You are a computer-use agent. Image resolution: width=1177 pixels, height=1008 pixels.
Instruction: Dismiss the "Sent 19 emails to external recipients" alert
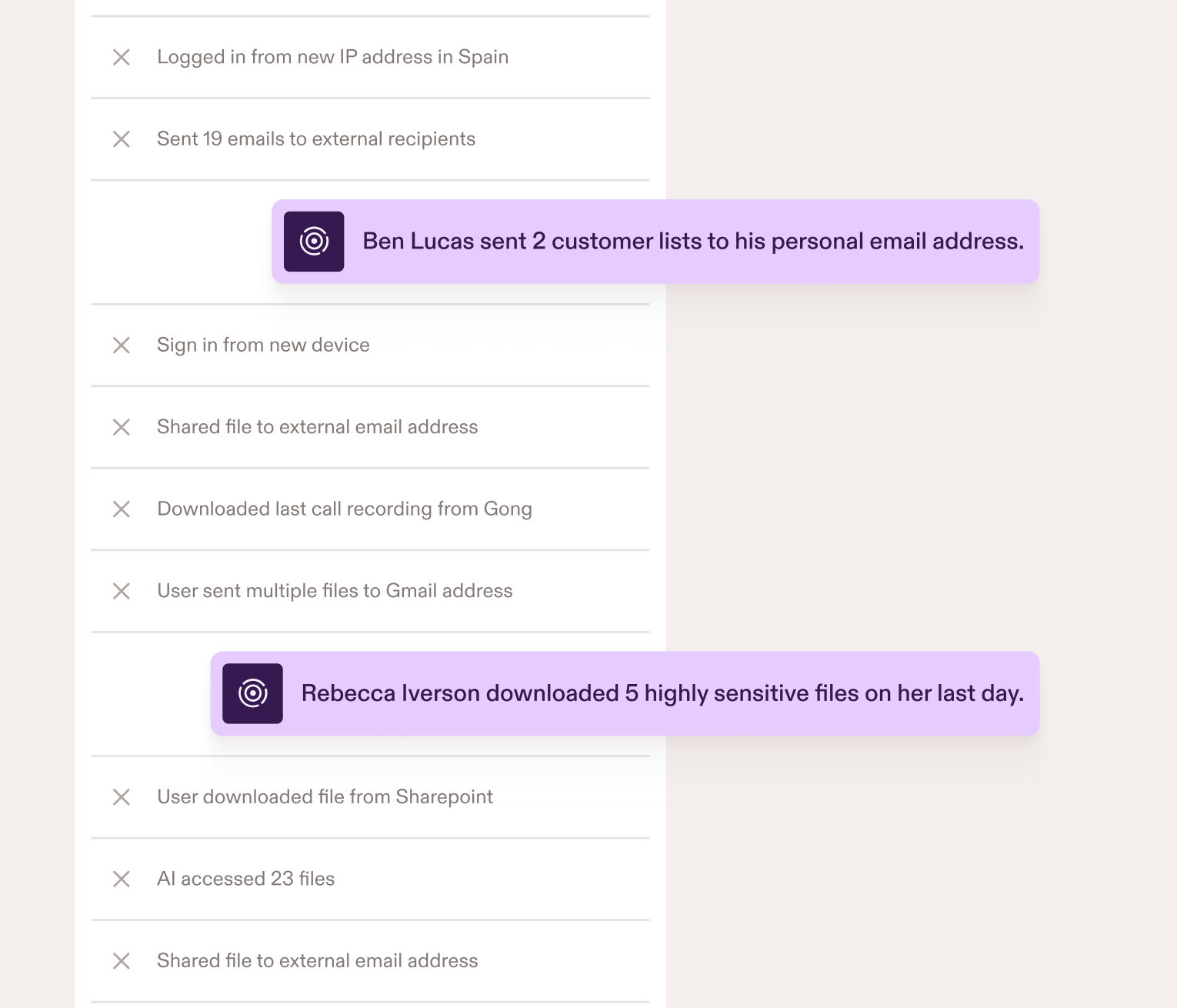(122, 139)
